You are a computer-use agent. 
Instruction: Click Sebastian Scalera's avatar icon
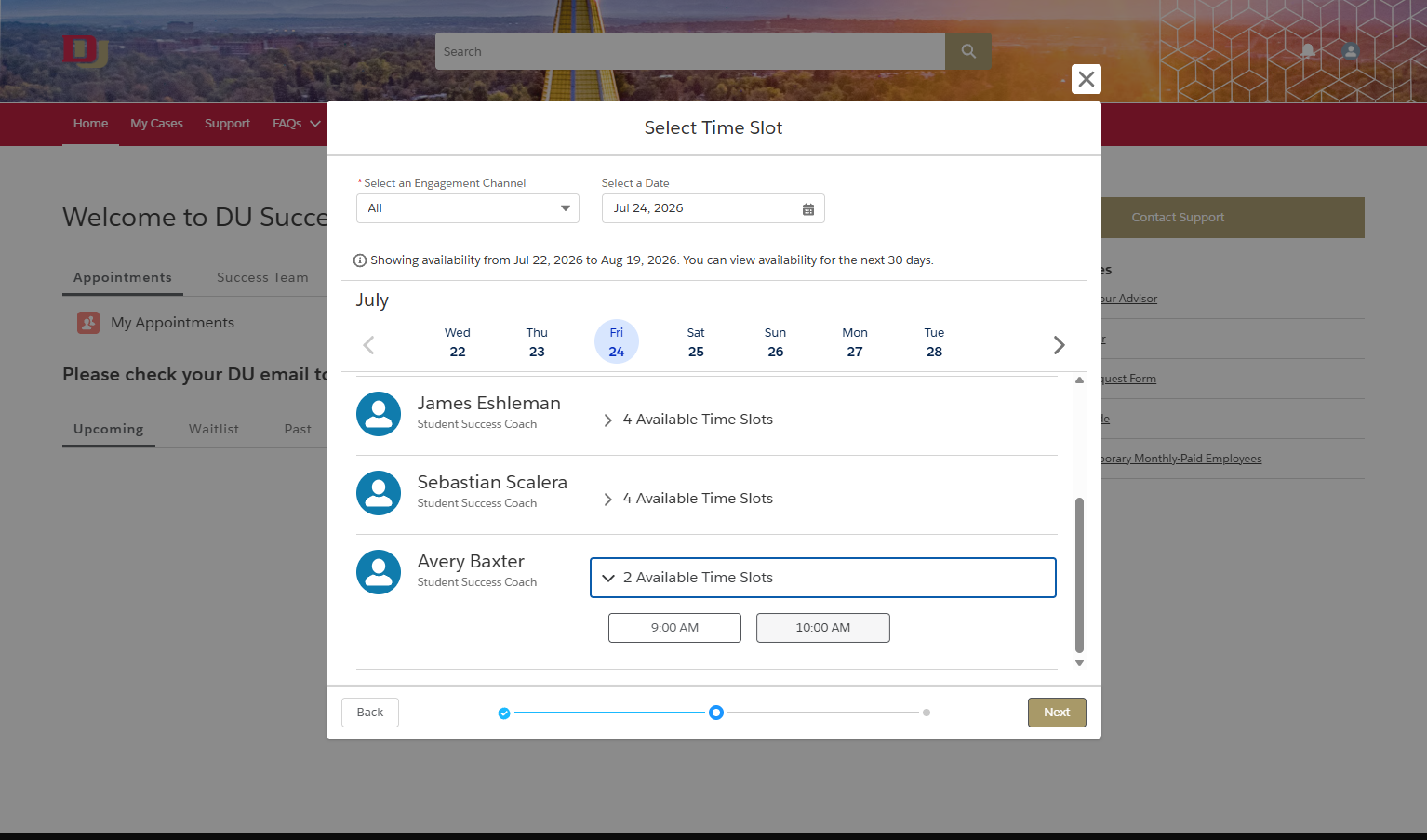pos(379,493)
